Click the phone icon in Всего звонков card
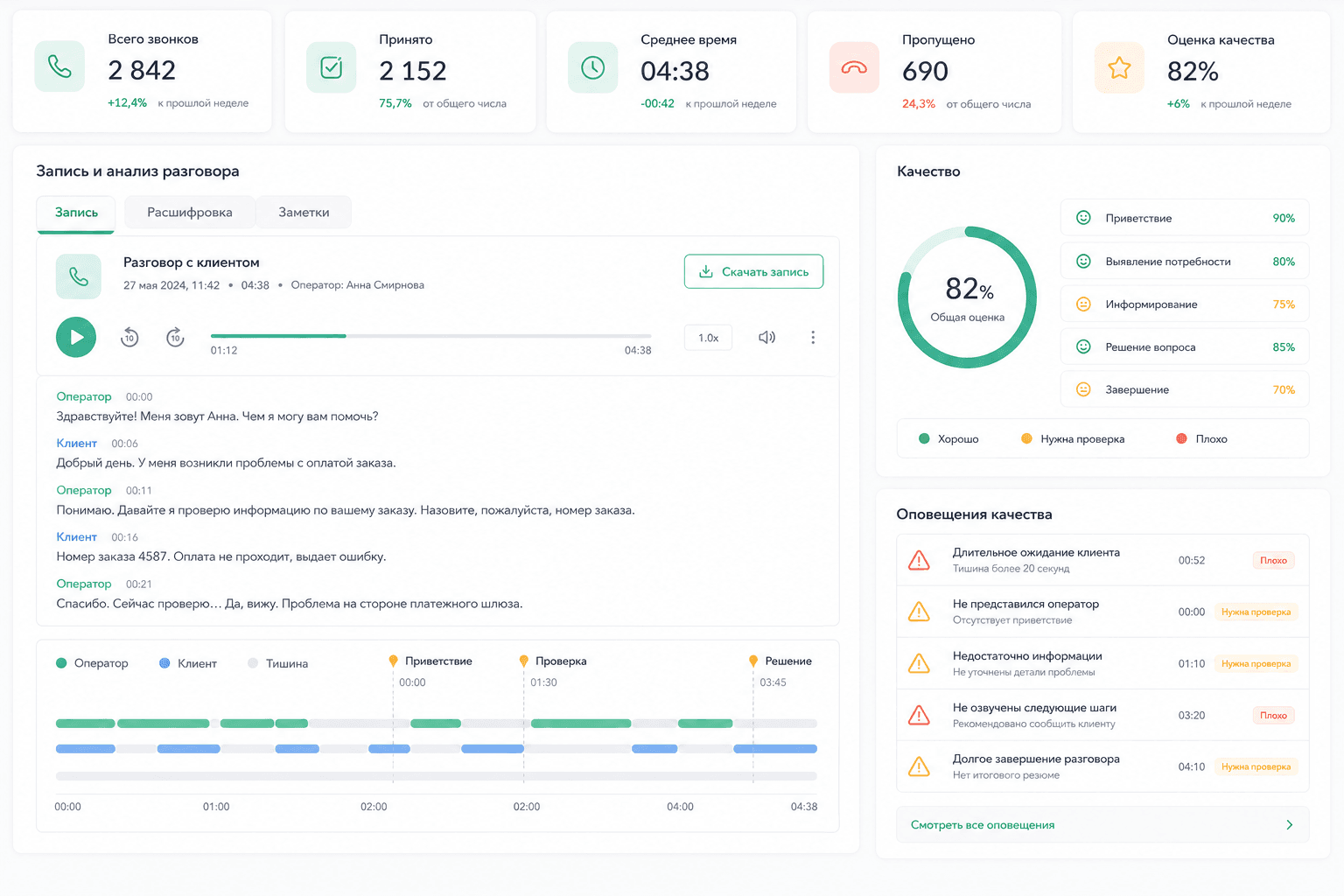The image size is (1344, 896). pos(59,66)
